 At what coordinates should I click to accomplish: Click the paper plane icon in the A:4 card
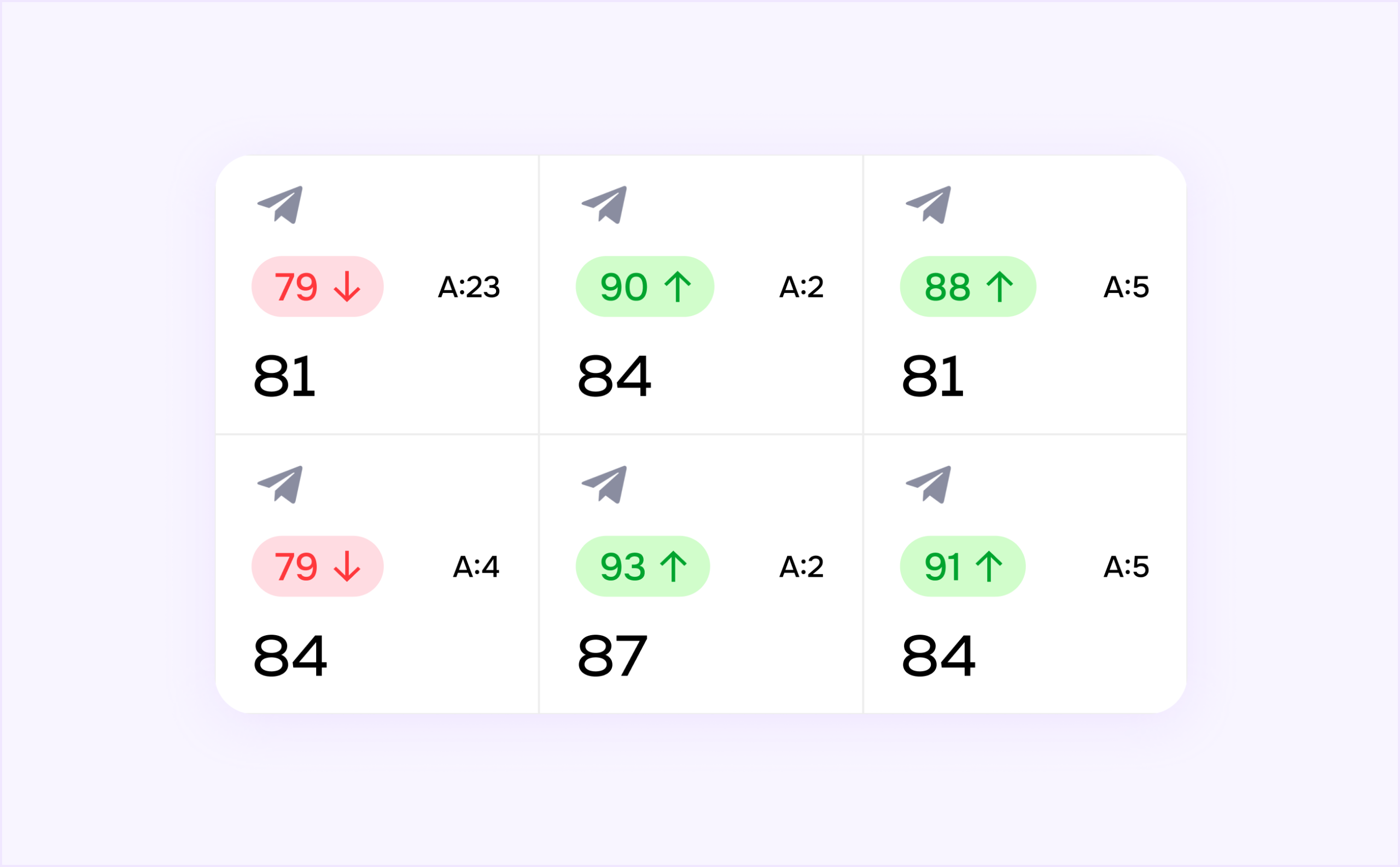(281, 484)
